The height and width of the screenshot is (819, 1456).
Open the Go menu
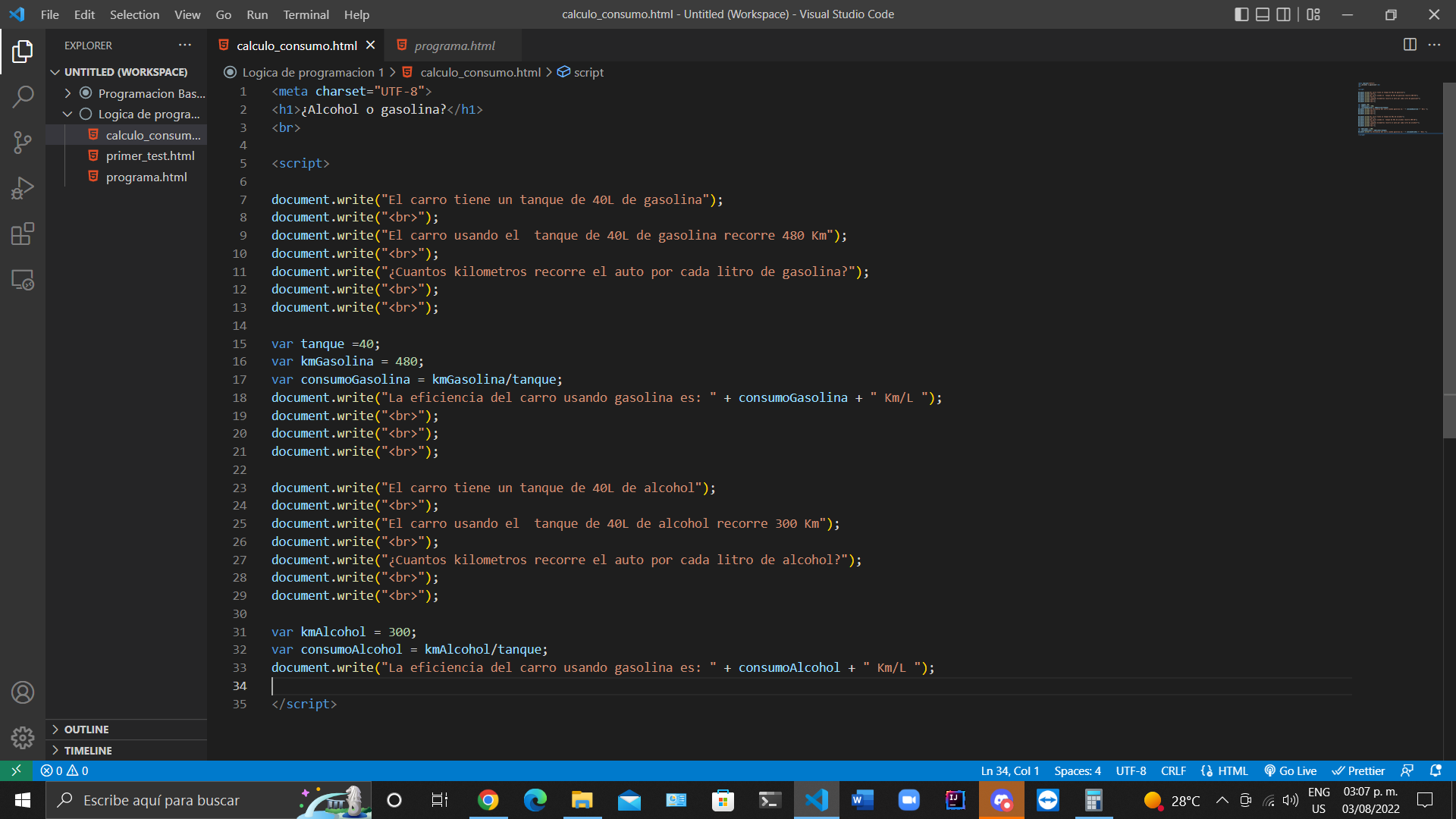pos(224,14)
